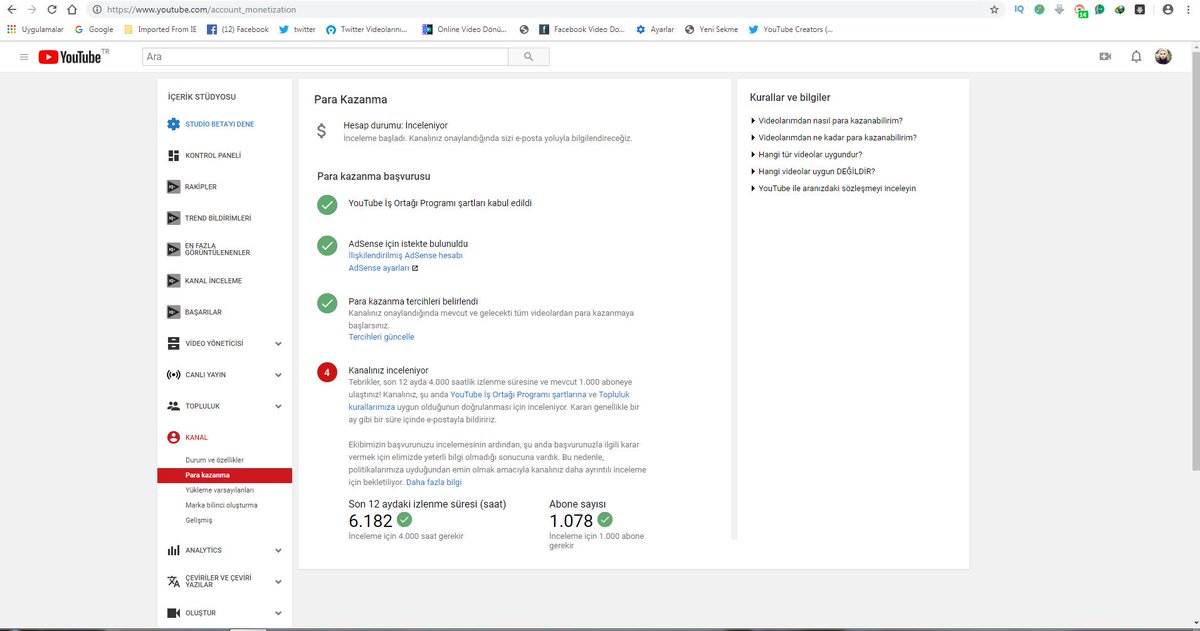
Task: Click the 'Daha fazla bilgi' link
Action: click(434, 482)
